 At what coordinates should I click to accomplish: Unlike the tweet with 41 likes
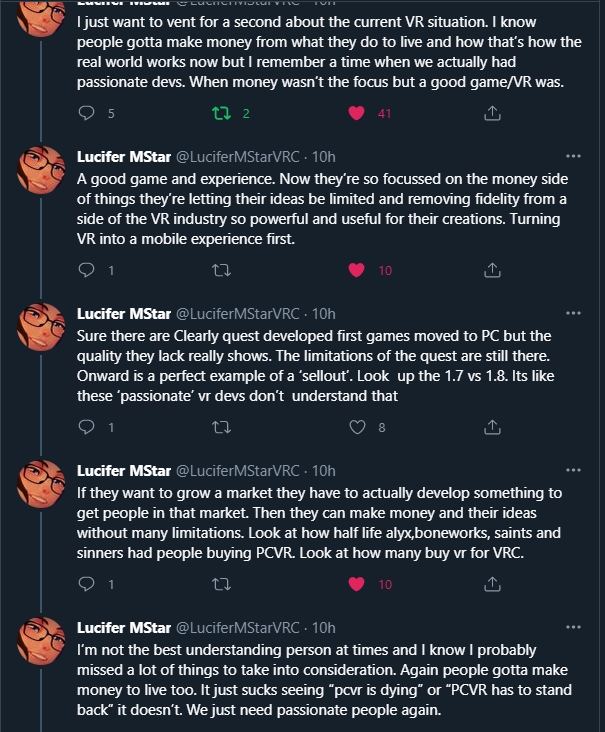click(x=356, y=114)
